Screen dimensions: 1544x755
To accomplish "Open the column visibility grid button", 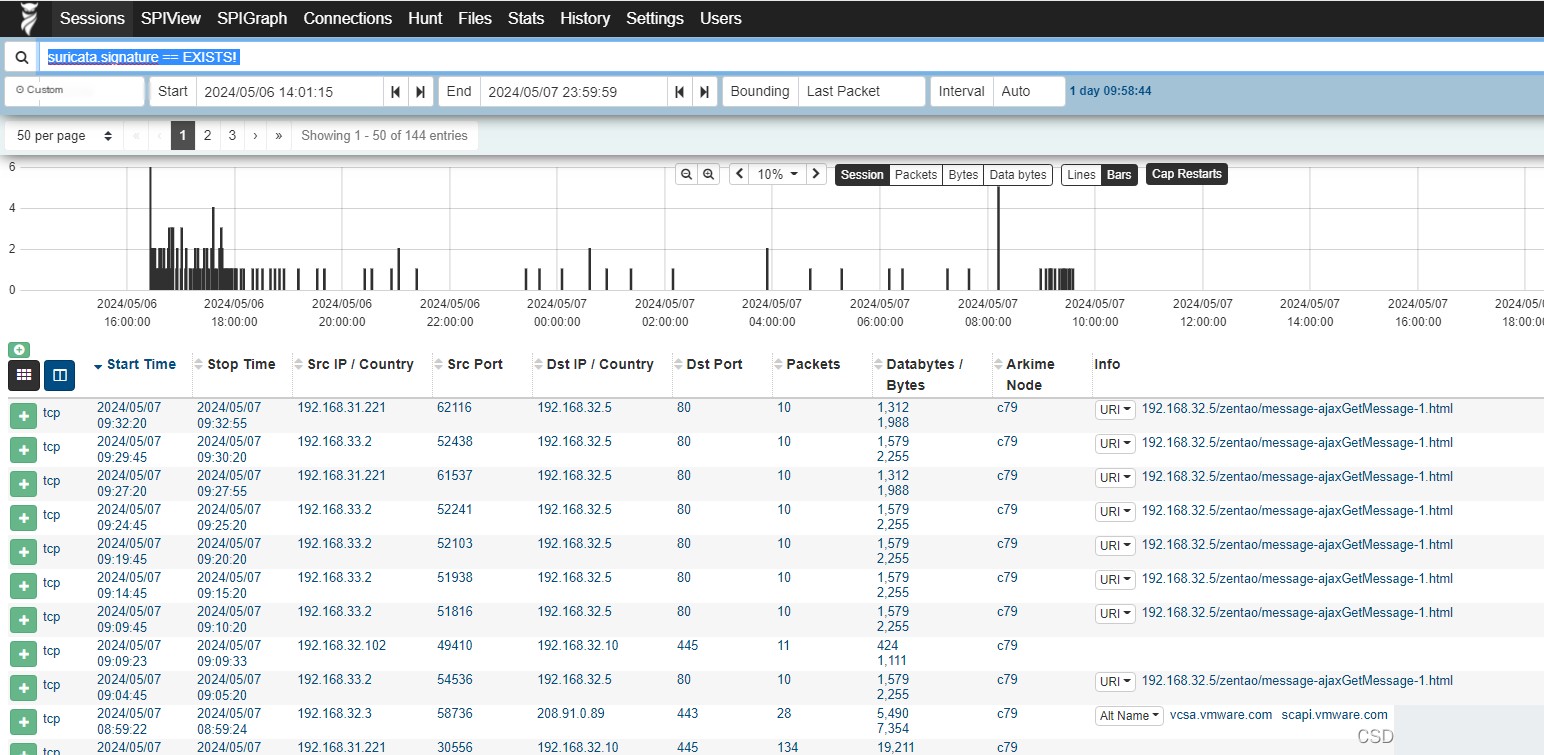I will click(24, 375).
